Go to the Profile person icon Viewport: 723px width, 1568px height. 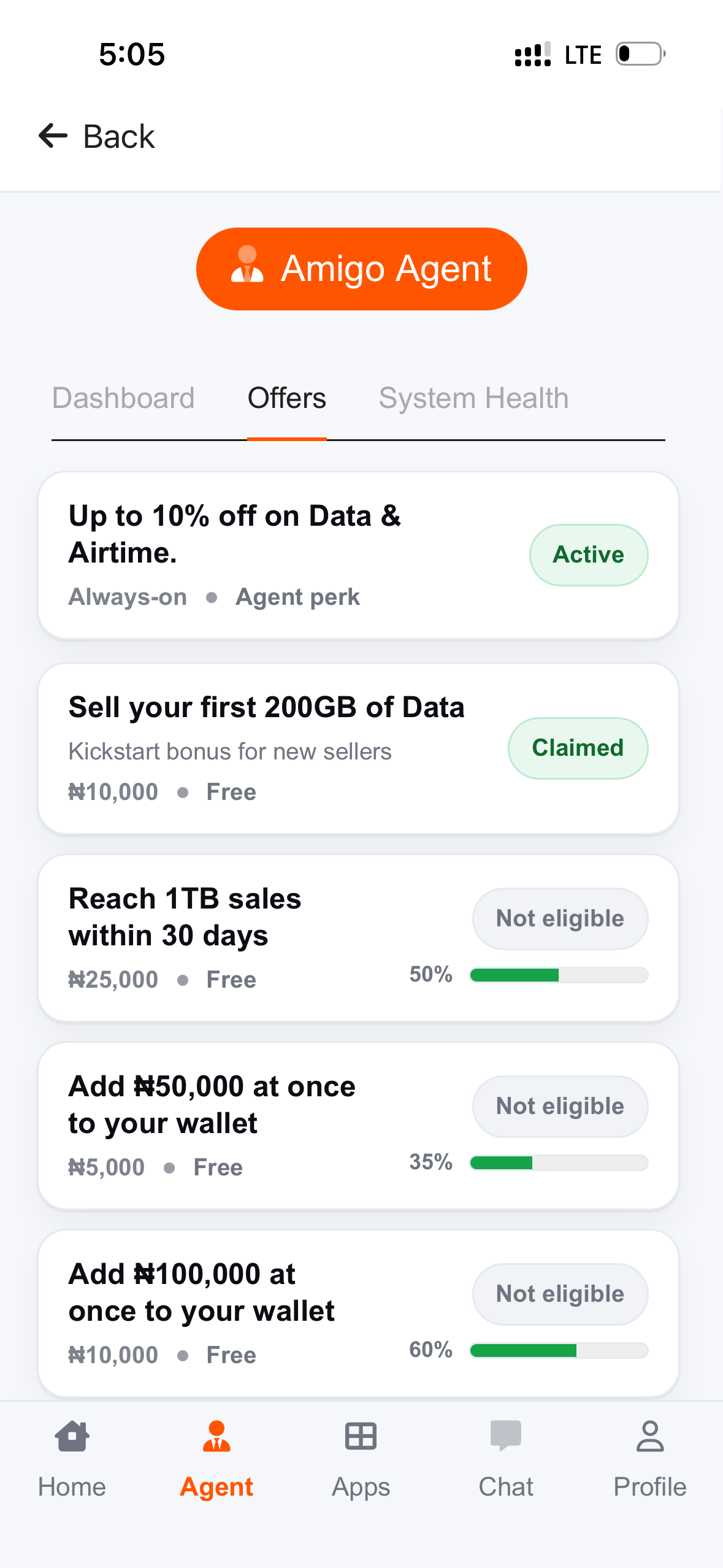tap(650, 1436)
